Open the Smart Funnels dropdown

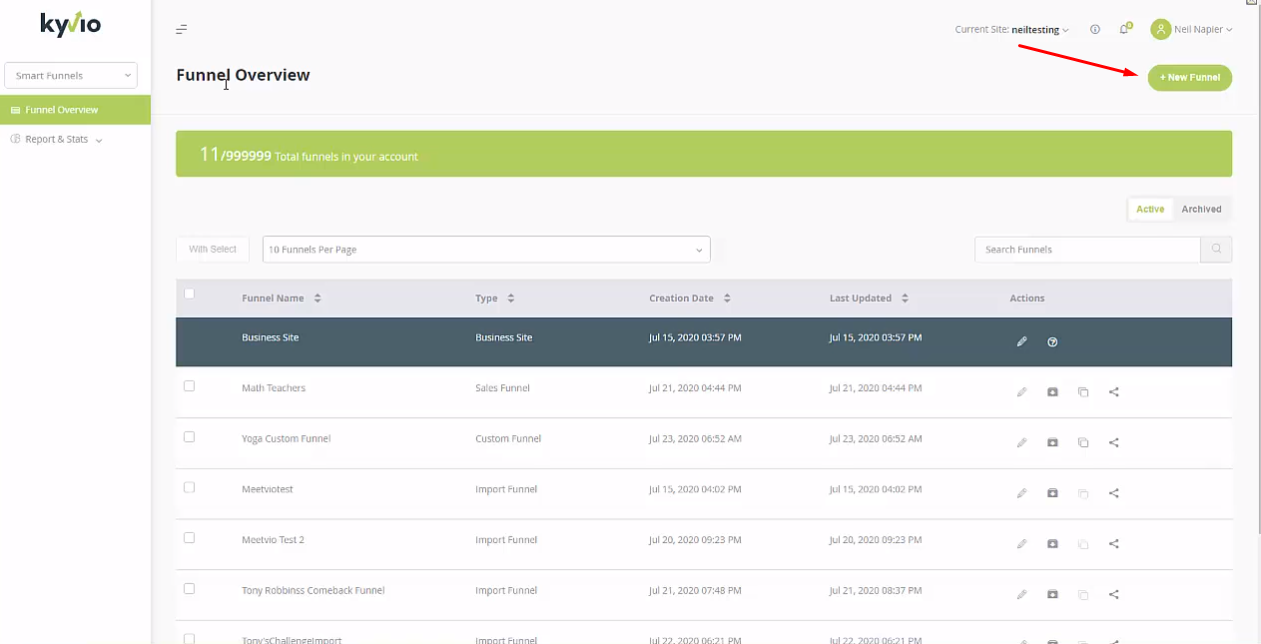tap(71, 75)
